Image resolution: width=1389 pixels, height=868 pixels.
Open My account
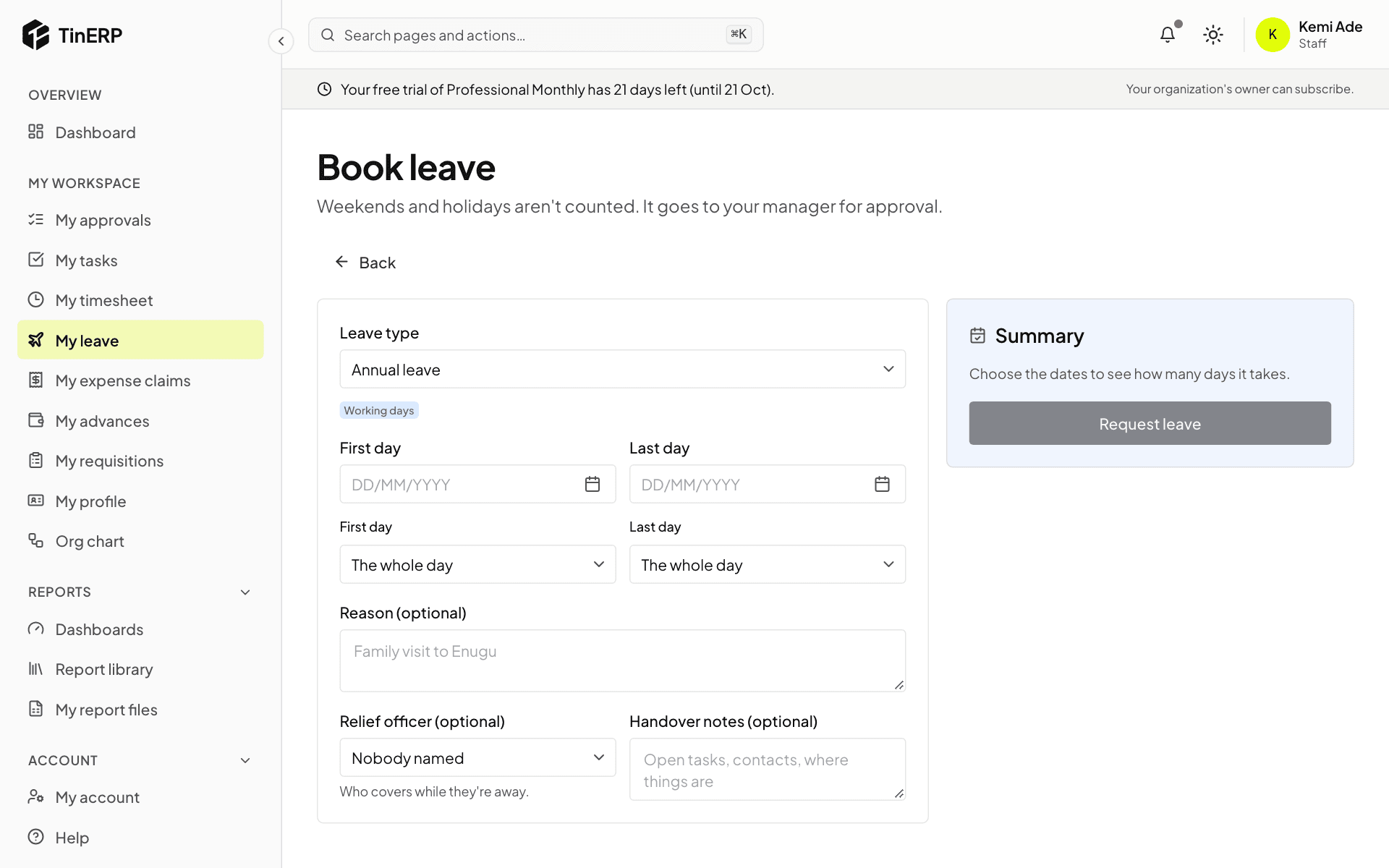pos(140,797)
